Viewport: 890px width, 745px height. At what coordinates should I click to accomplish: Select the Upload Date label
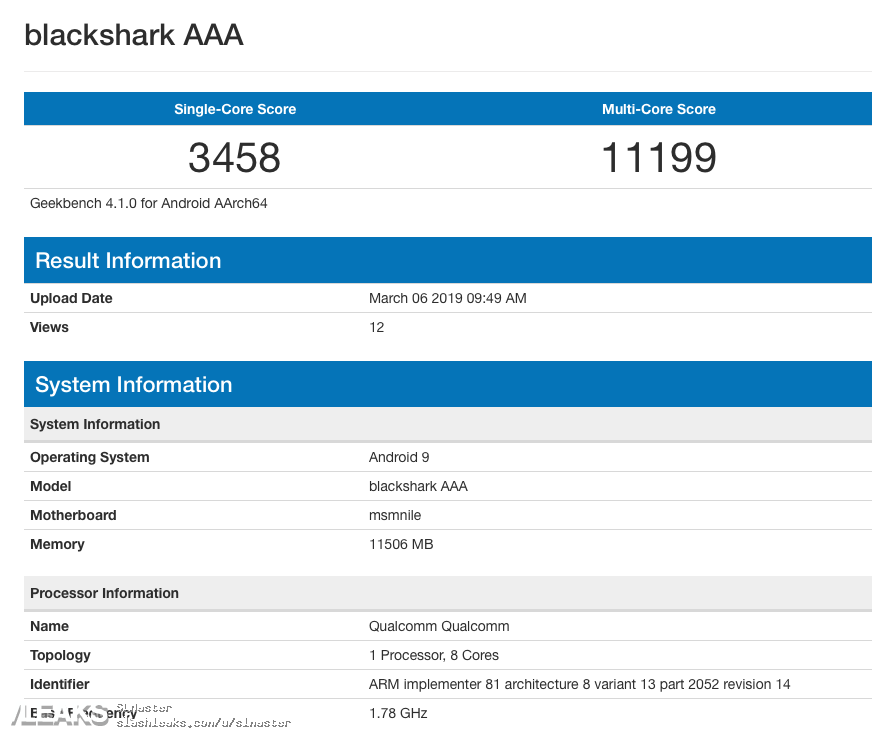(x=71, y=298)
